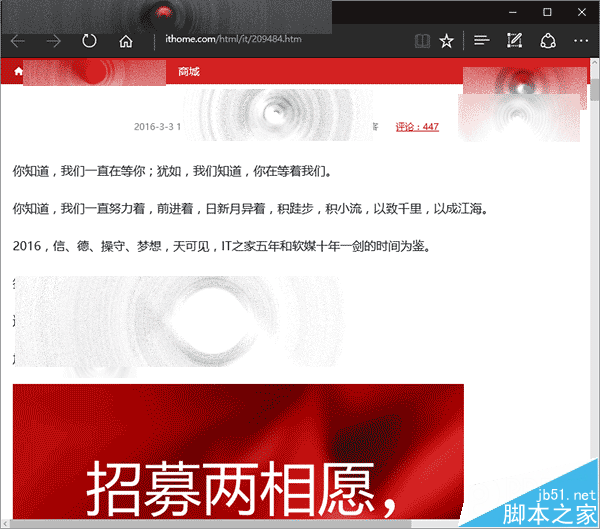Click paragraph starting 2016，信、德、操守
This screenshot has width=600, height=529.
pyautogui.click(x=222, y=246)
